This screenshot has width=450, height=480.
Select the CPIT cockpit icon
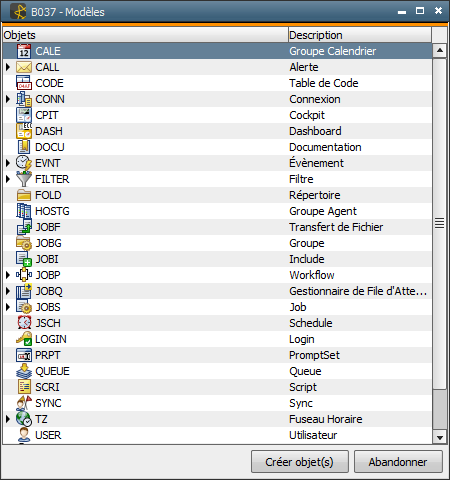coord(24,115)
